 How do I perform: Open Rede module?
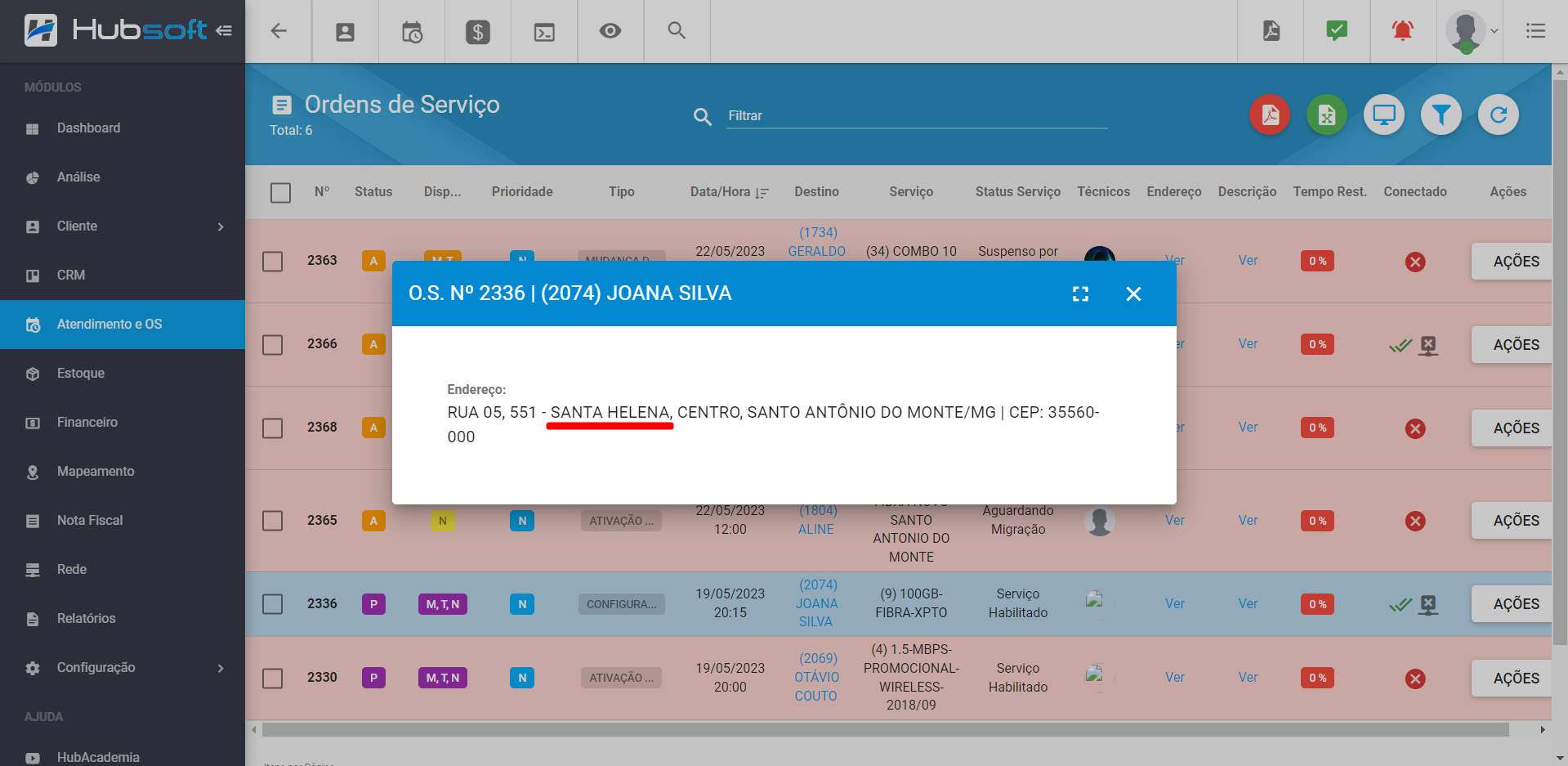click(123, 570)
